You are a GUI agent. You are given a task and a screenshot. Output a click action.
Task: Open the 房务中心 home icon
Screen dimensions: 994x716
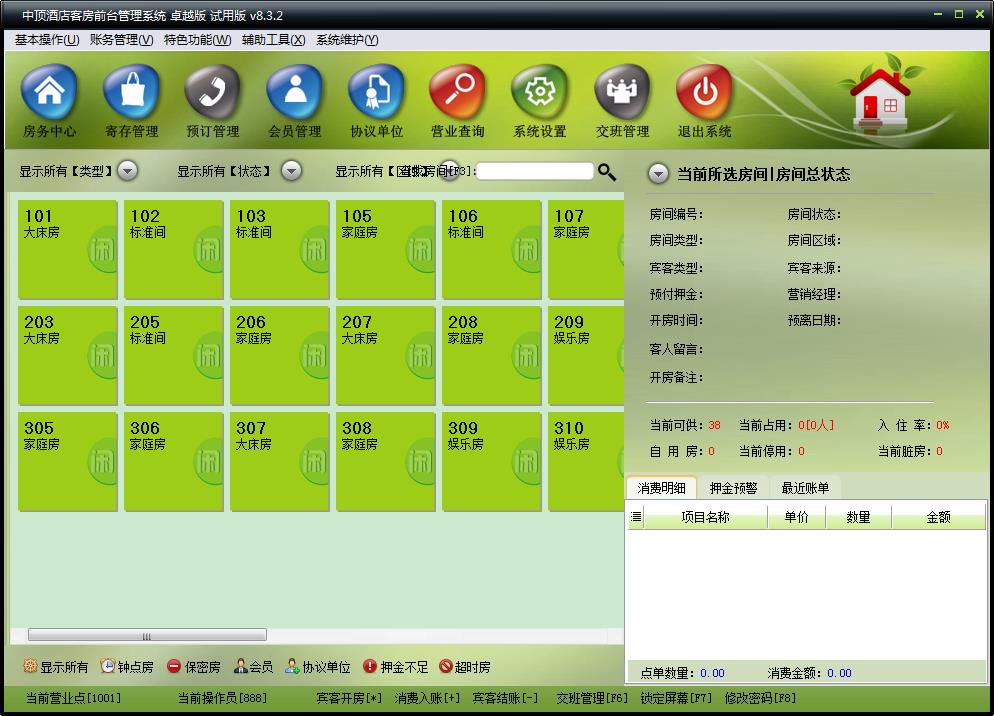point(49,93)
